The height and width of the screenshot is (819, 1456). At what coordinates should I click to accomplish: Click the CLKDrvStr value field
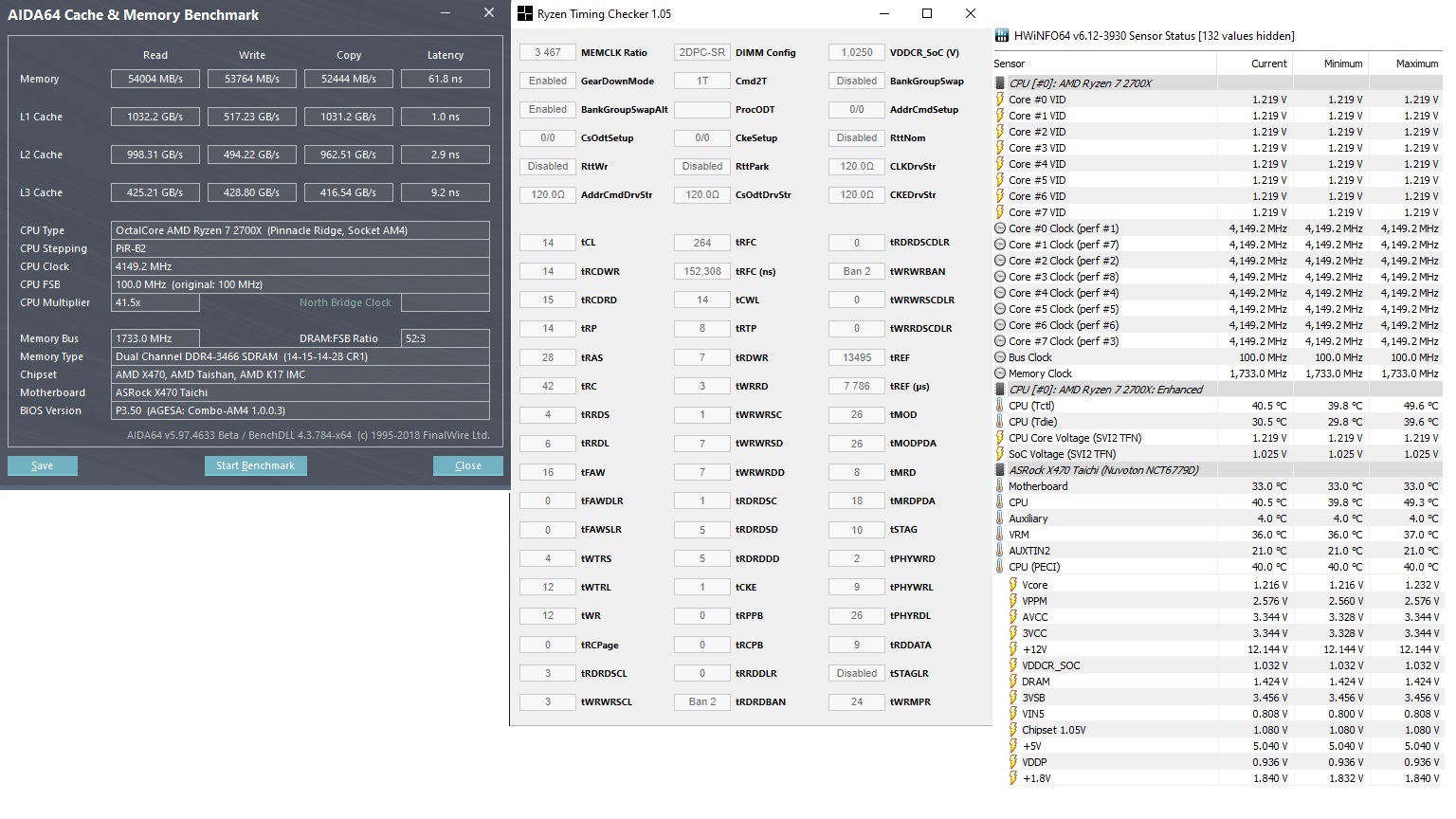(x=857, y=167)
